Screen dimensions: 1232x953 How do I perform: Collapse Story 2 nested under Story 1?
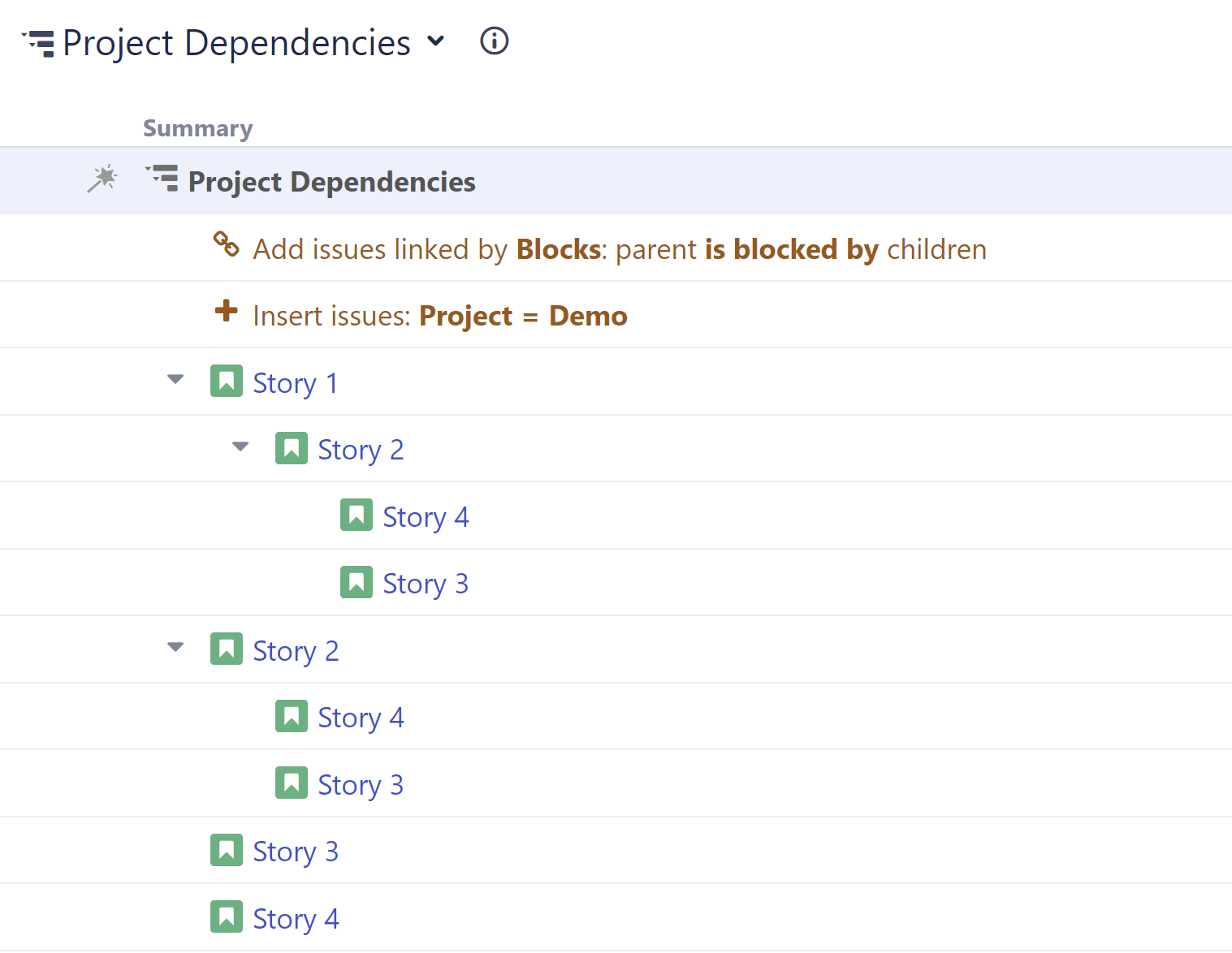point(240,446)
